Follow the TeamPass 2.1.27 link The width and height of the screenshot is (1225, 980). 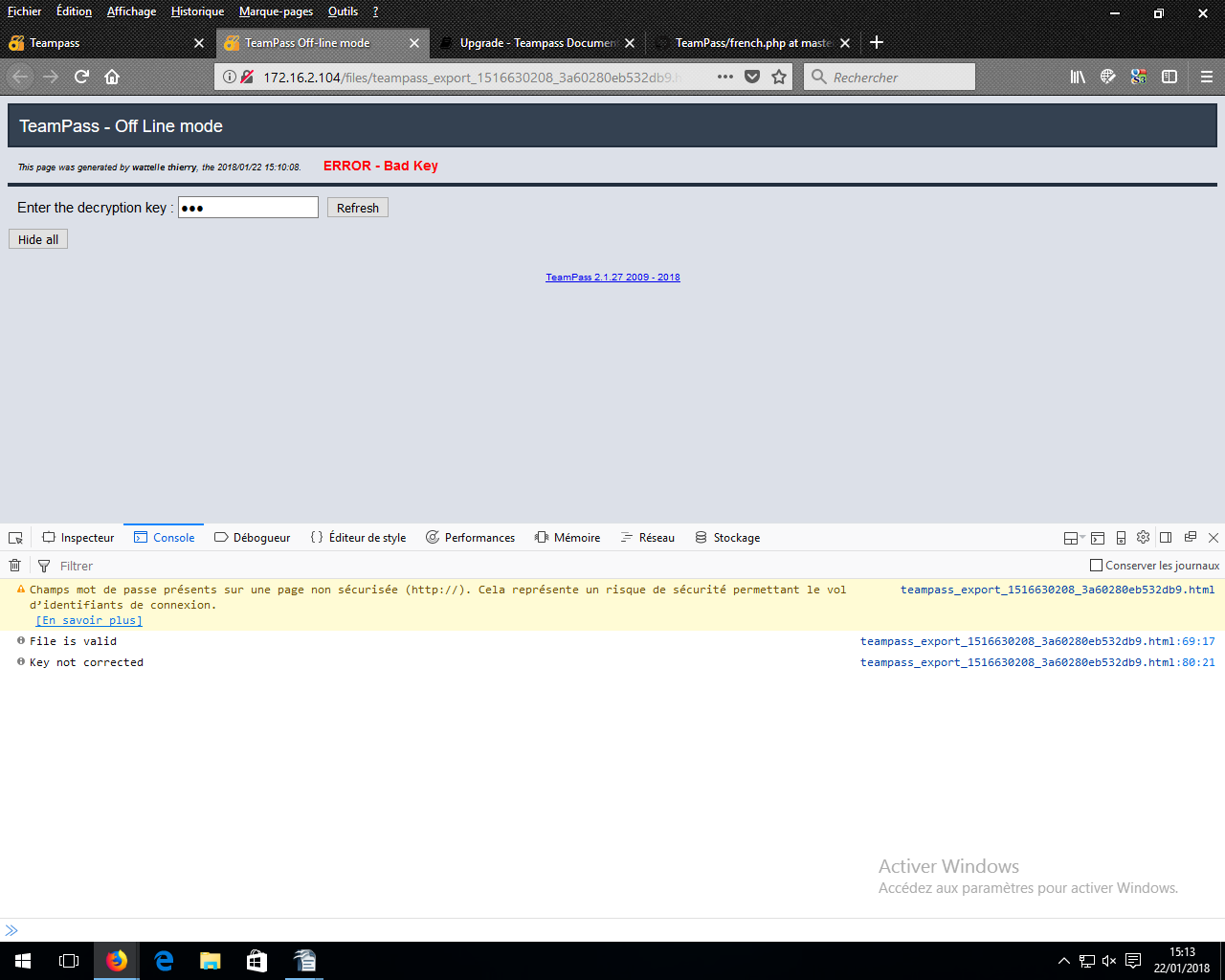tap(612, 277)
